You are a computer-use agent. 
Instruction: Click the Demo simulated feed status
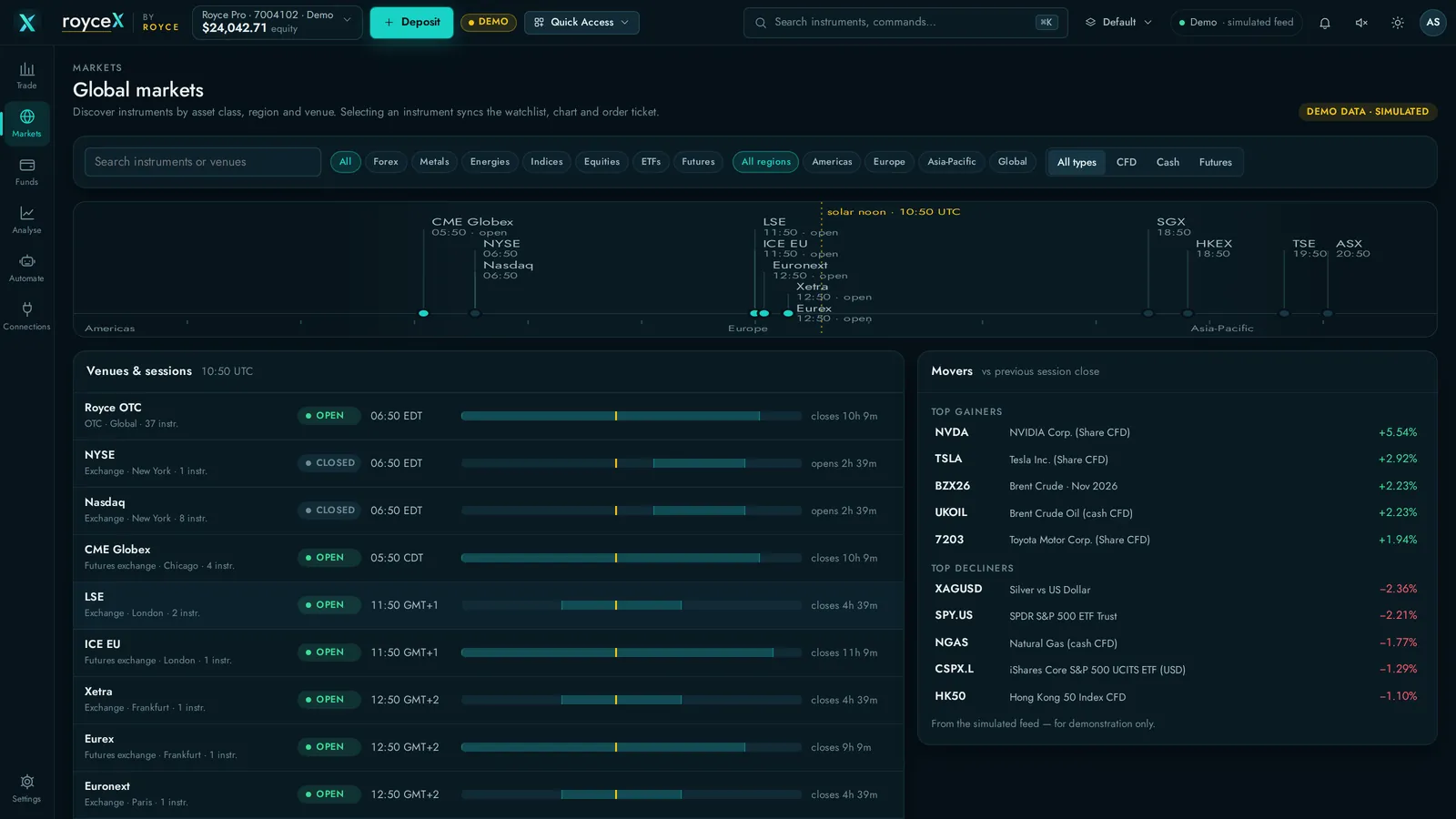[x=1236, y=22]
